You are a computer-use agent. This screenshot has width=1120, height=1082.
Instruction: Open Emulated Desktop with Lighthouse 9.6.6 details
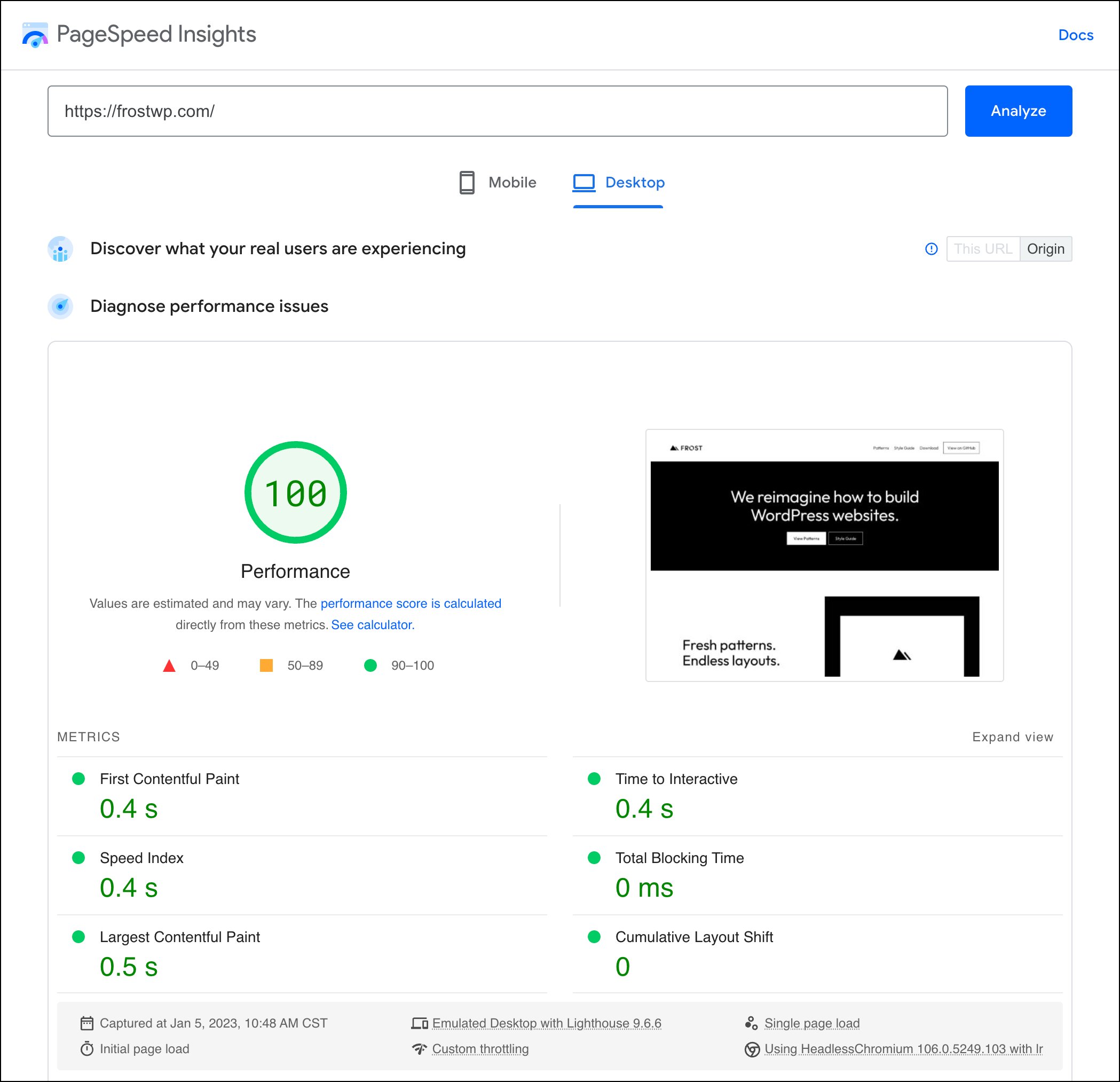click(x=546, y=1023)
